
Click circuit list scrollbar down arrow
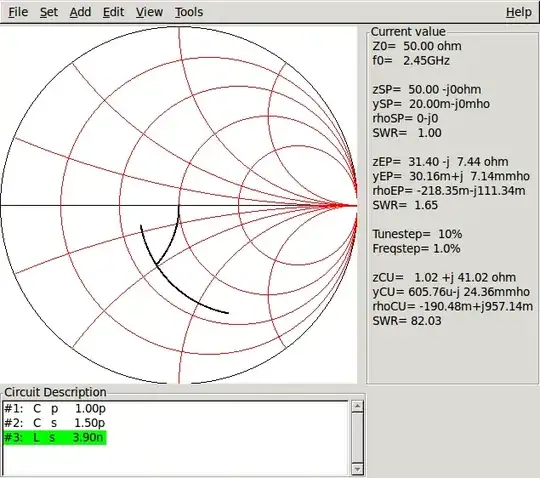357,469
